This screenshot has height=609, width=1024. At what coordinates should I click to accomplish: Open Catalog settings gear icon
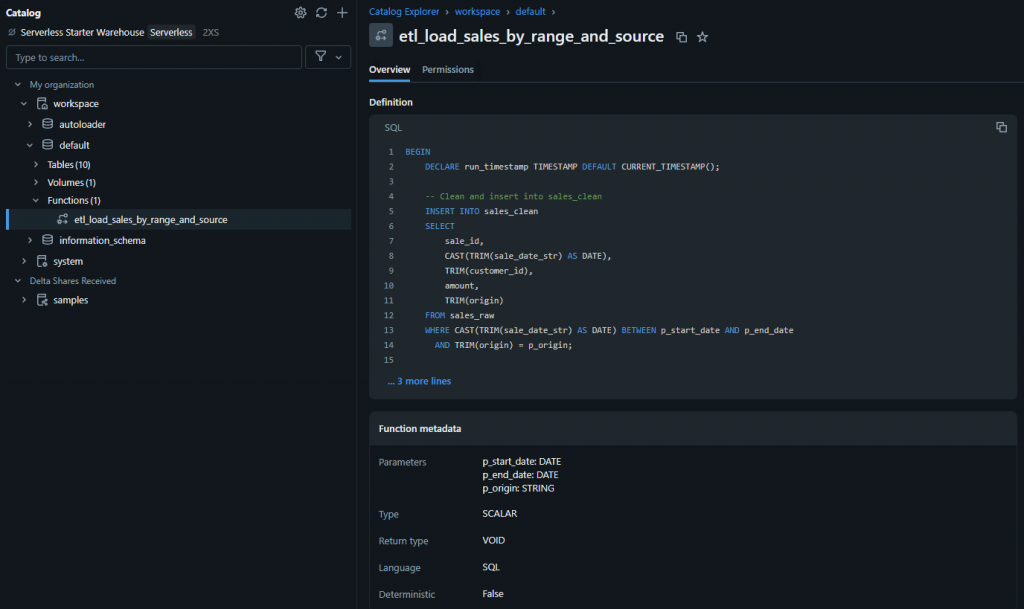click(300, 13)
